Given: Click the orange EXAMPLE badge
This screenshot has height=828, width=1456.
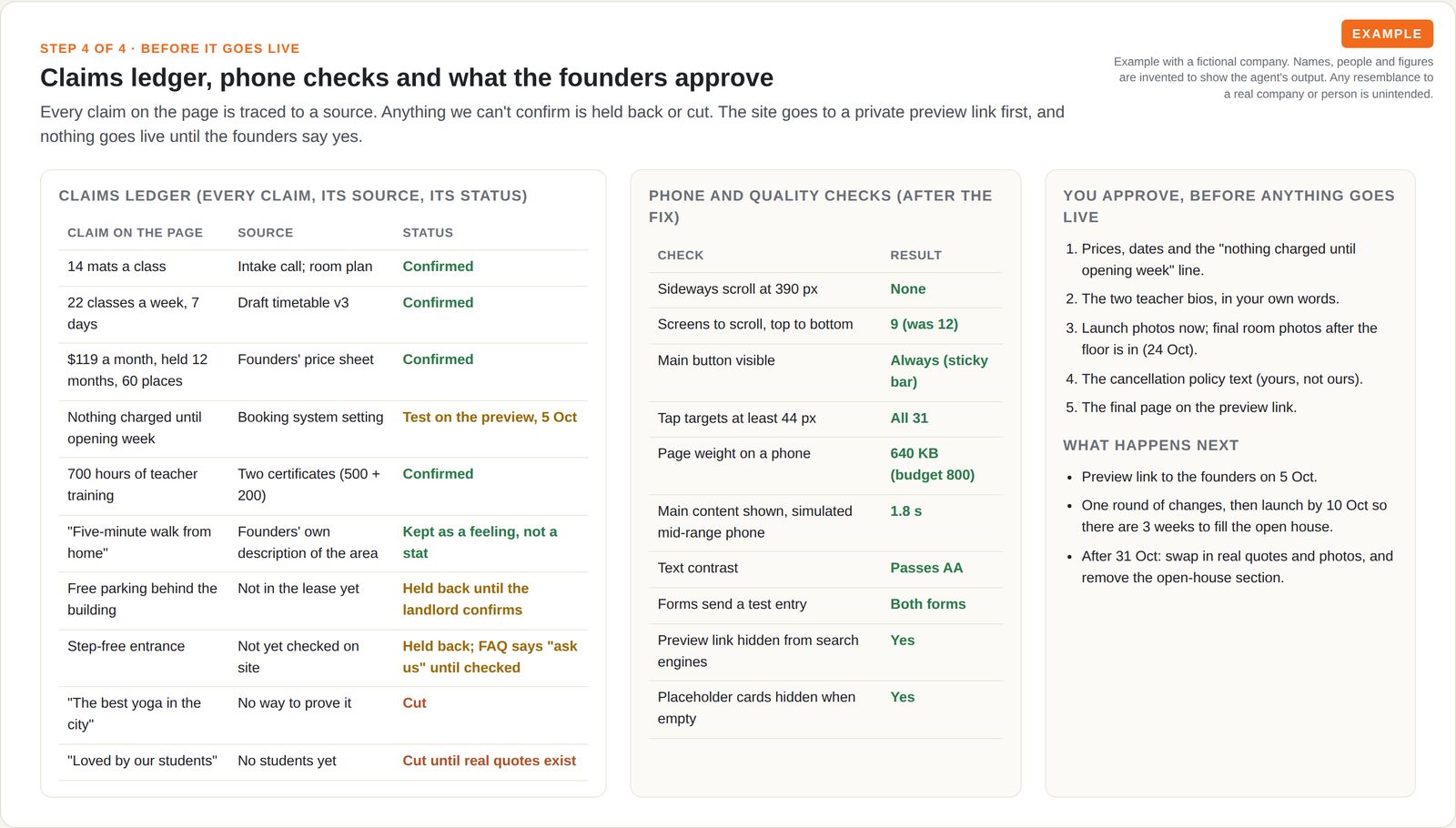Looking at the screenshot, I should [x=1387, y=34].
